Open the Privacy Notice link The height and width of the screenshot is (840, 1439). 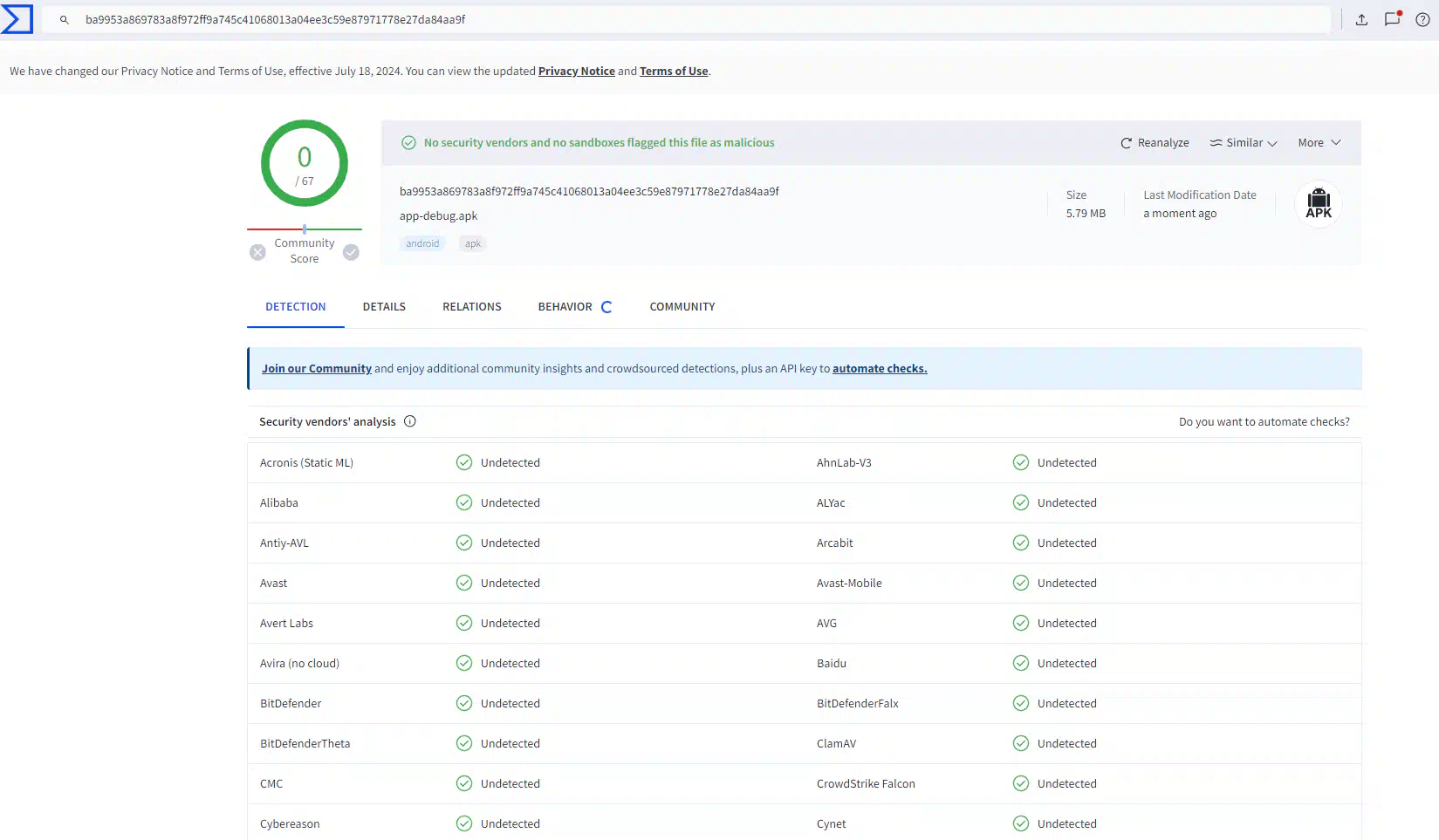click(x=577, y=72)
